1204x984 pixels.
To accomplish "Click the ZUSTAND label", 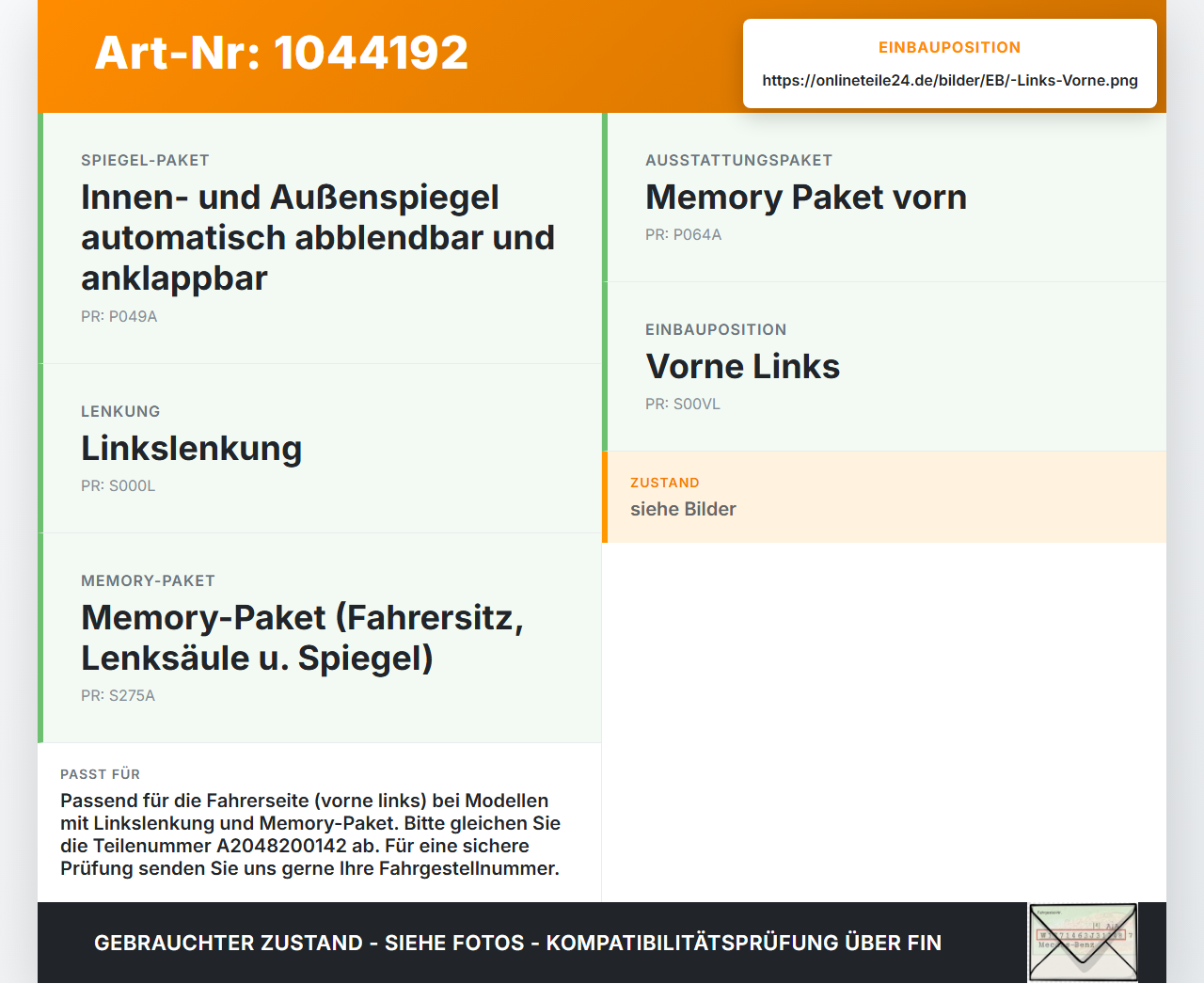I will coord(665,483).
